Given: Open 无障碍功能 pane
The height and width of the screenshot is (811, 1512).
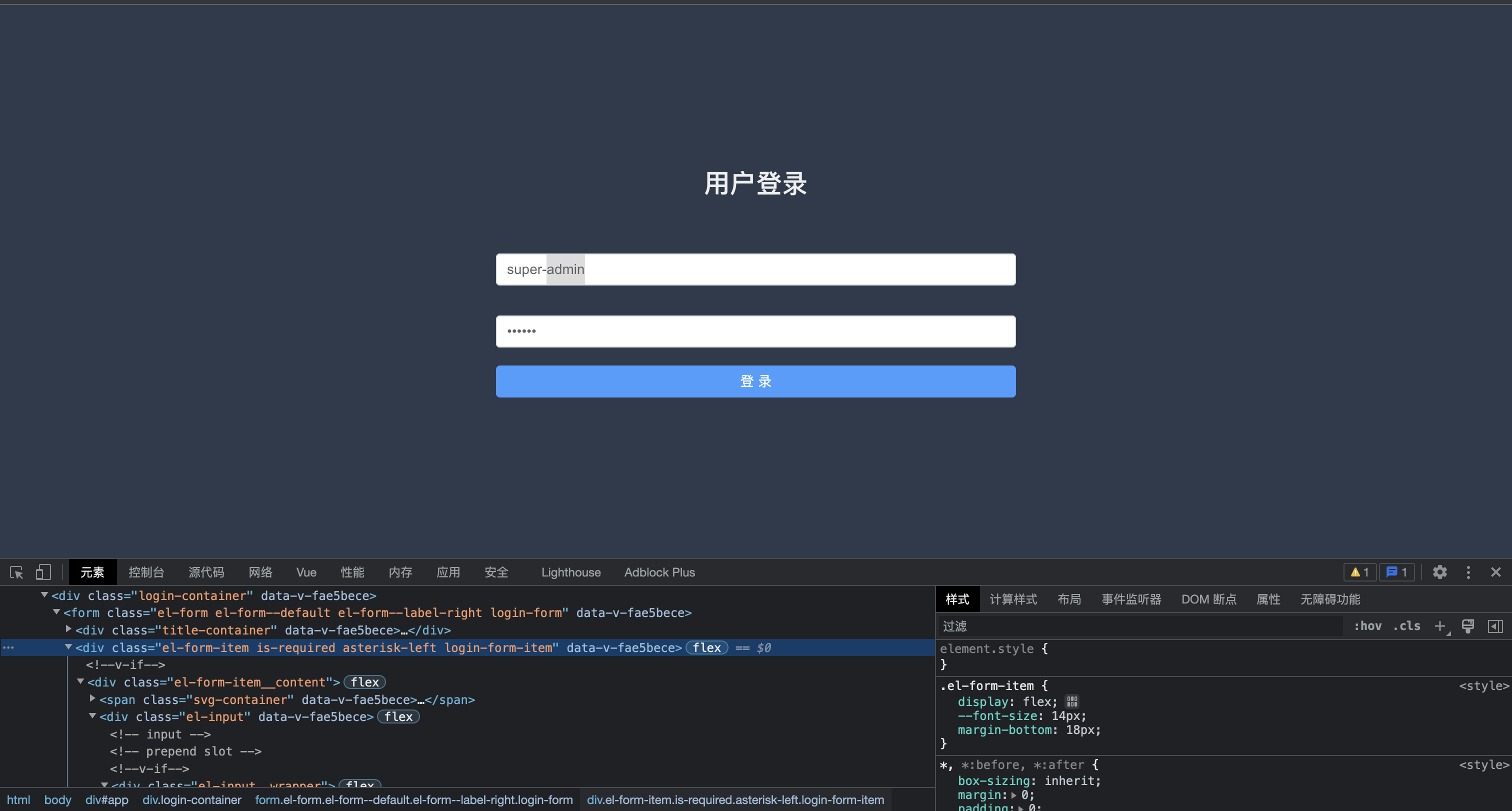Looking at the screenshot, I should tap(1330, 599).
